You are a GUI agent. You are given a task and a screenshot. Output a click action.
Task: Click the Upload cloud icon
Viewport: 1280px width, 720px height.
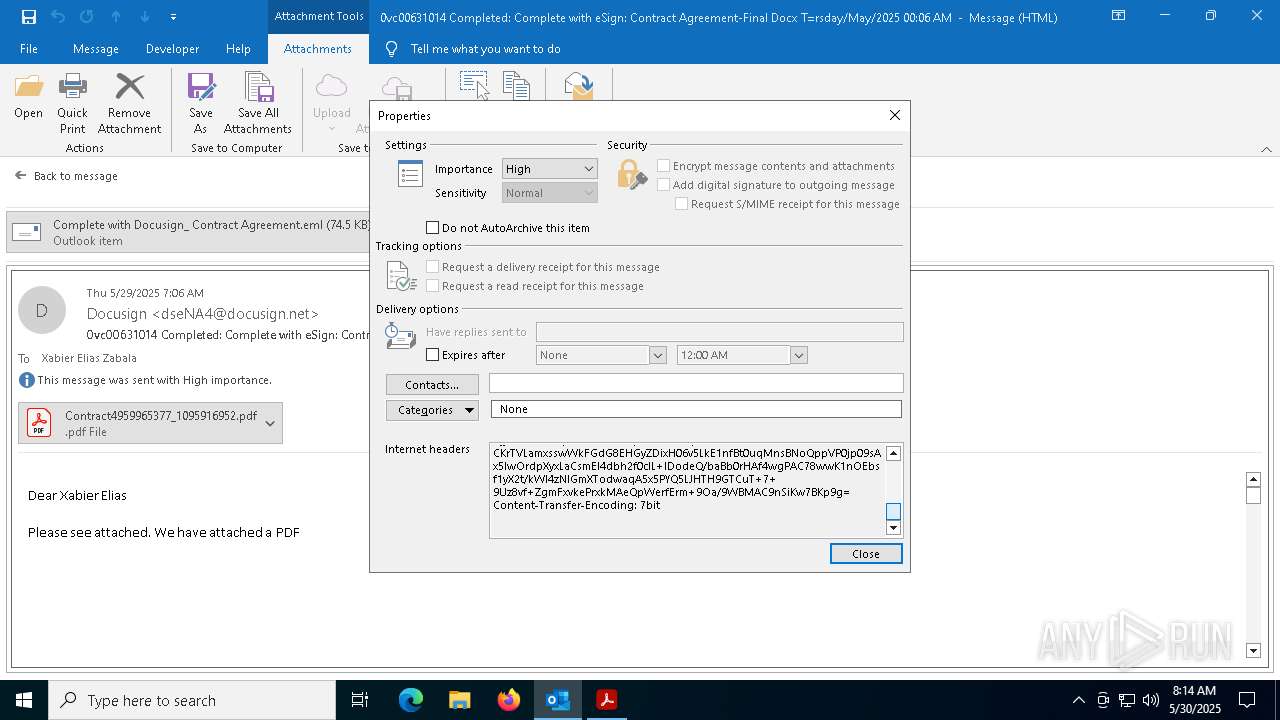(331, 88)
